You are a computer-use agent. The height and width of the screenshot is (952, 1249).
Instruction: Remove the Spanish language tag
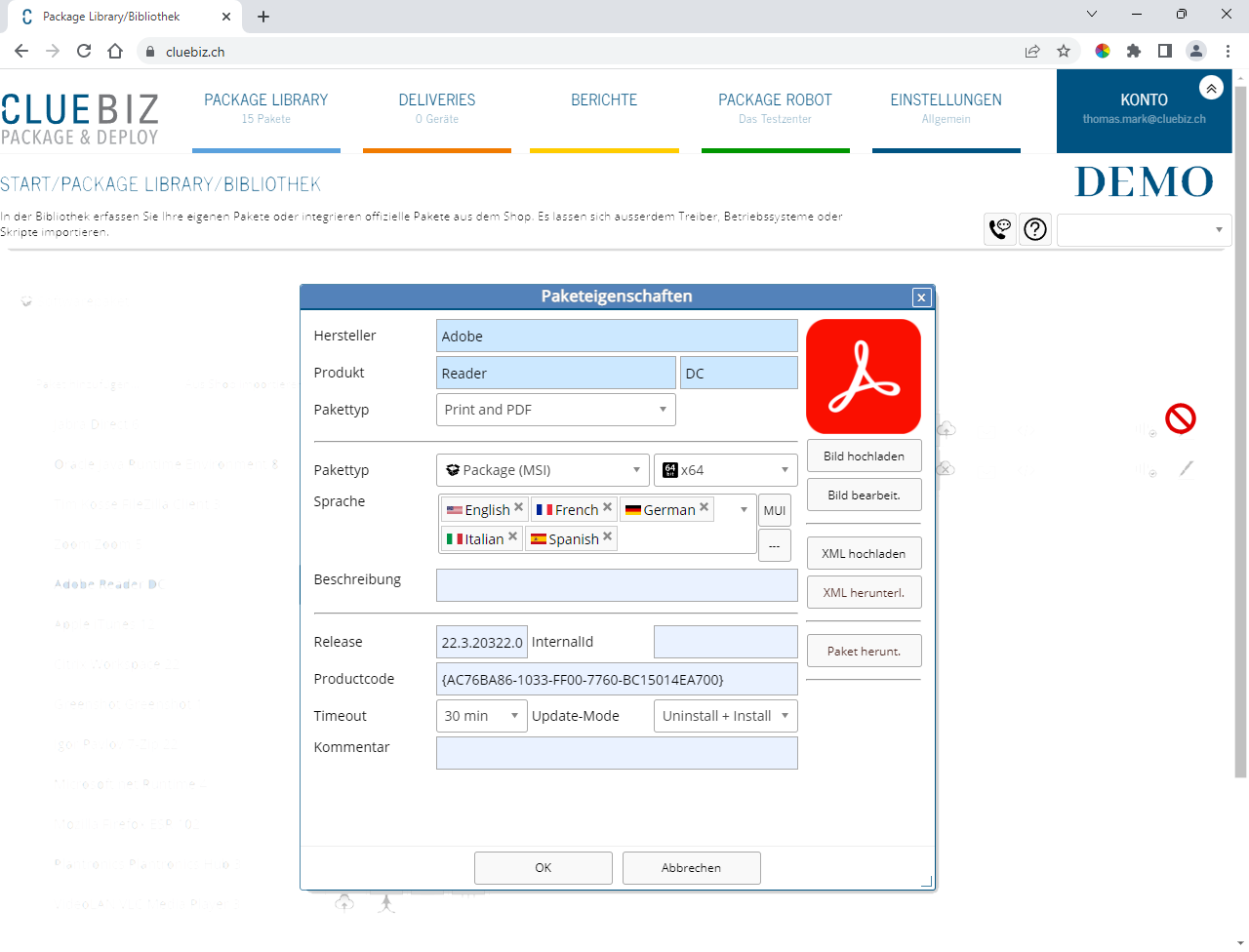point(607,536)
